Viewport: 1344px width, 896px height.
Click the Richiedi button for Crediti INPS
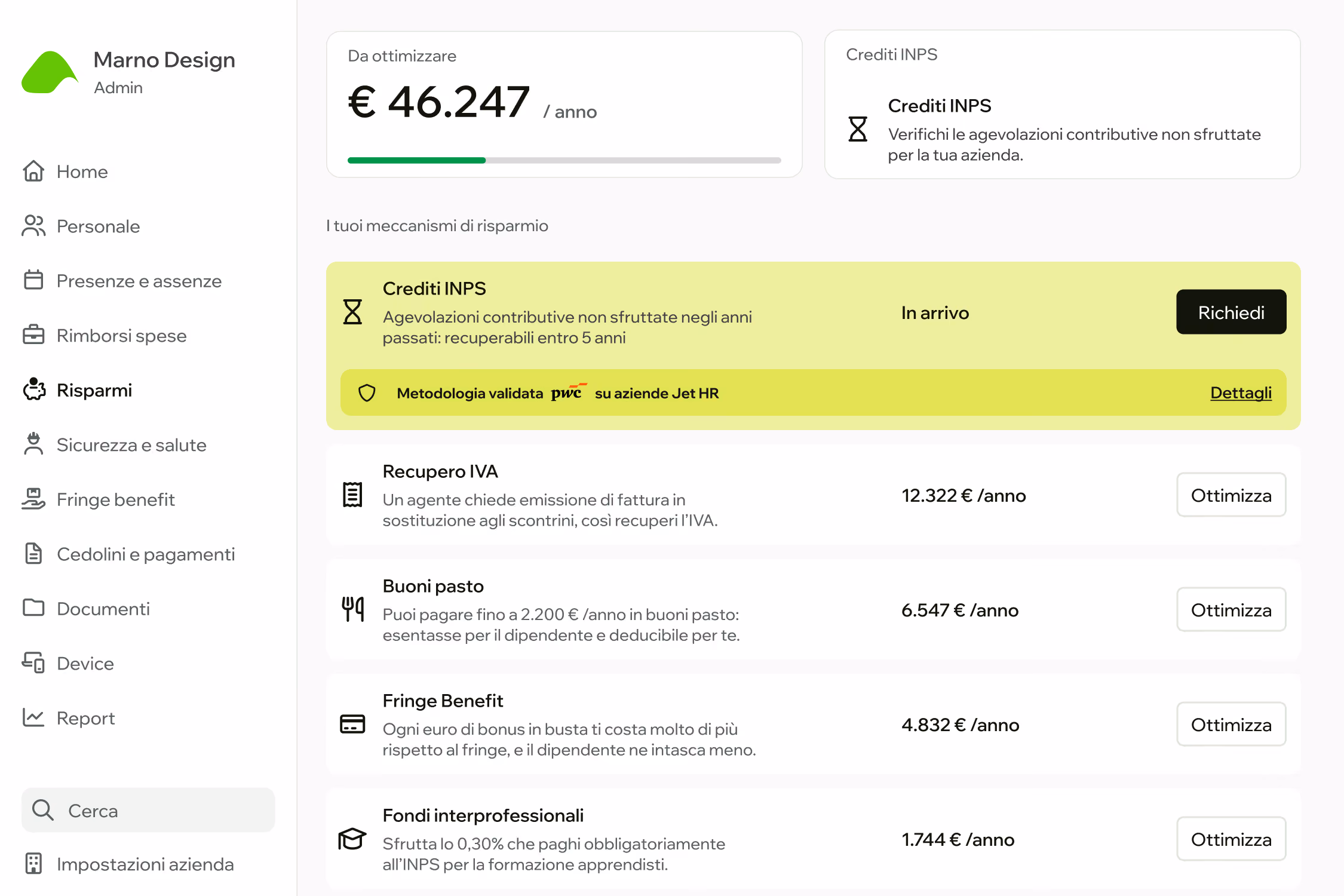point(1231,312)
